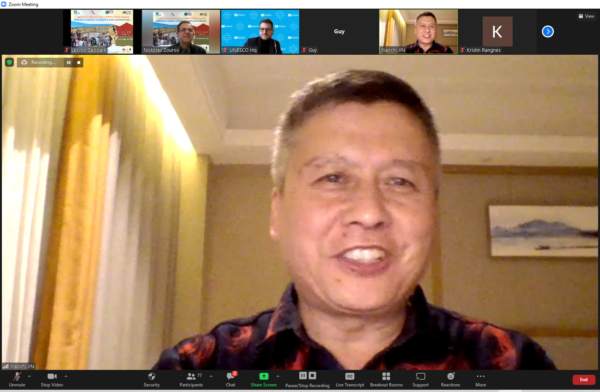Viewport: 600px width, 392px height.
Task: Open the Participants panel
Action: click(x=191, y=379)
